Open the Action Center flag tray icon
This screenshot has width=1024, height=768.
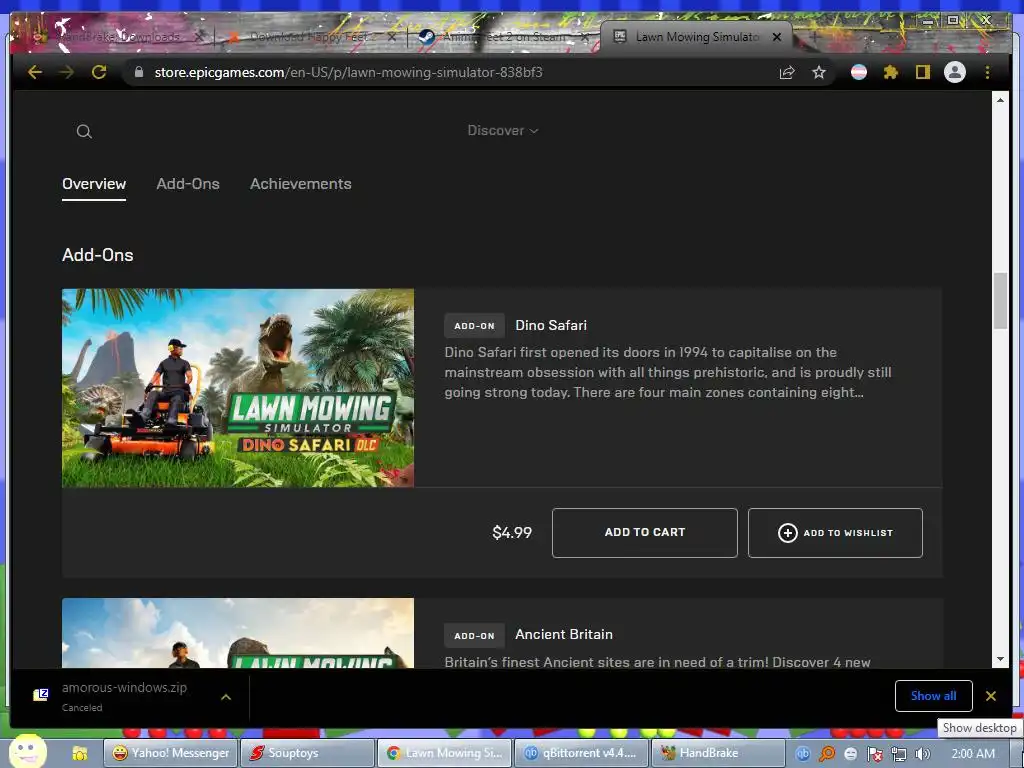tap(875, 754)
